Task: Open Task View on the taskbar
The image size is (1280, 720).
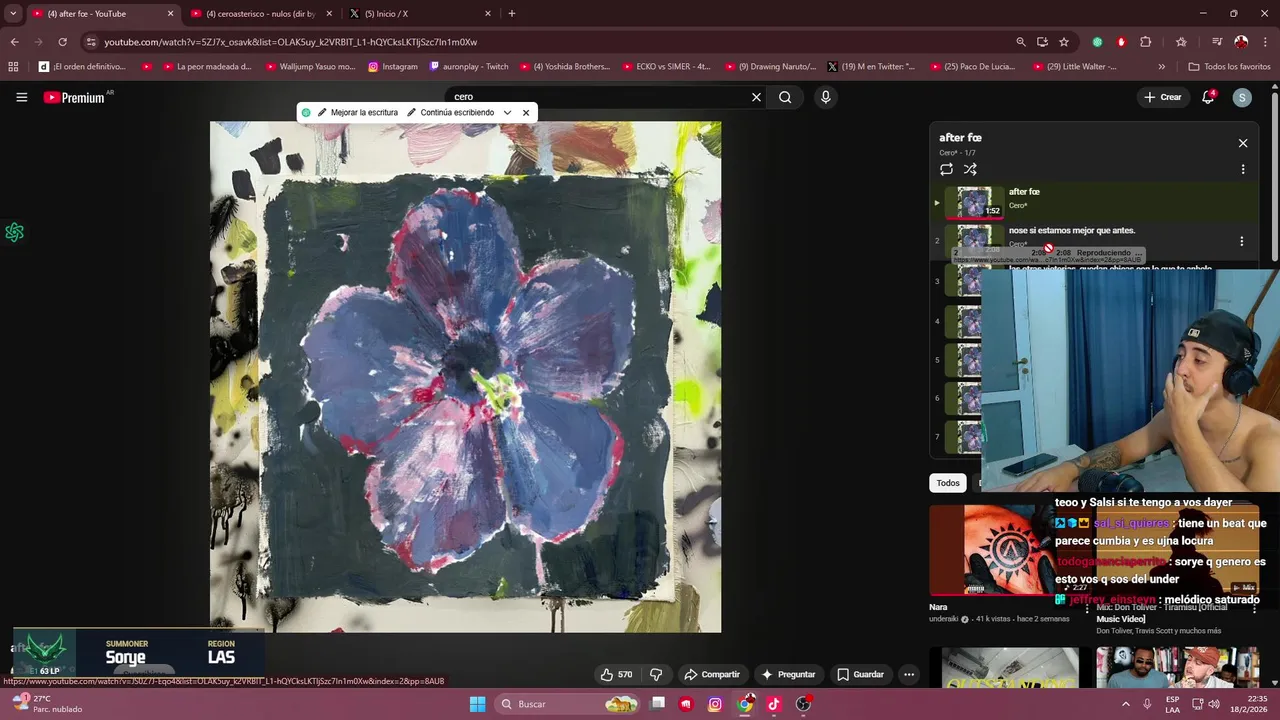Action: coord(658,704)
